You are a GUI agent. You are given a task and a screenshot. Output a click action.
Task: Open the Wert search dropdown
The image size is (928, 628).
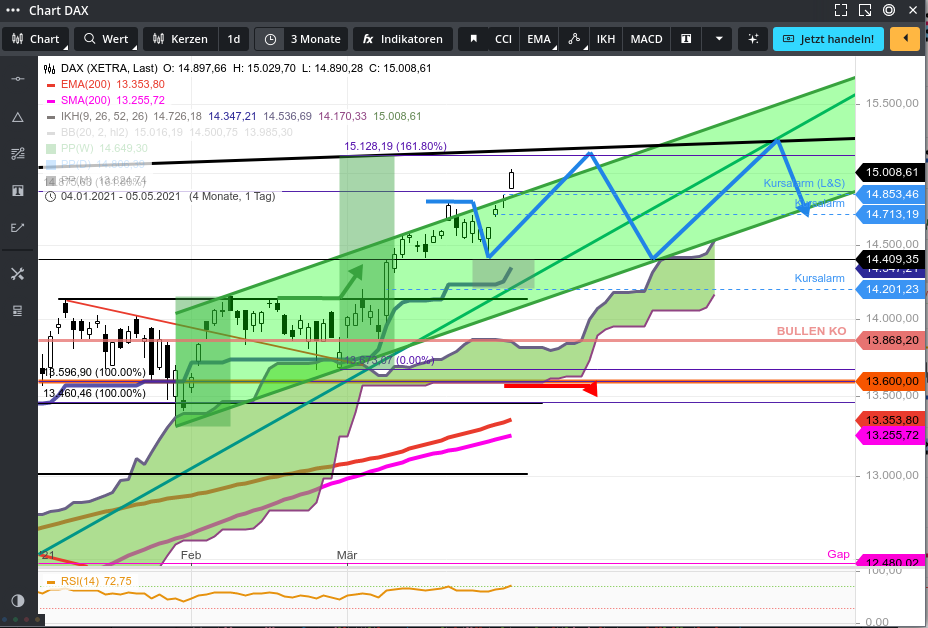(x=107, y=39)
